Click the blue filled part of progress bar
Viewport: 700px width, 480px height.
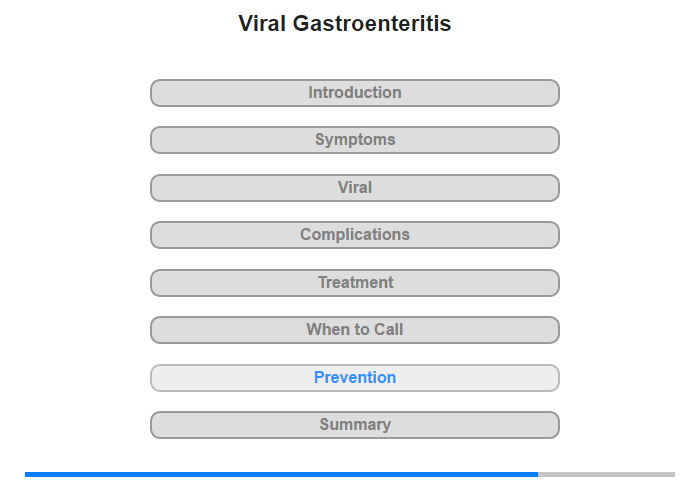click(x=281, y=474)
